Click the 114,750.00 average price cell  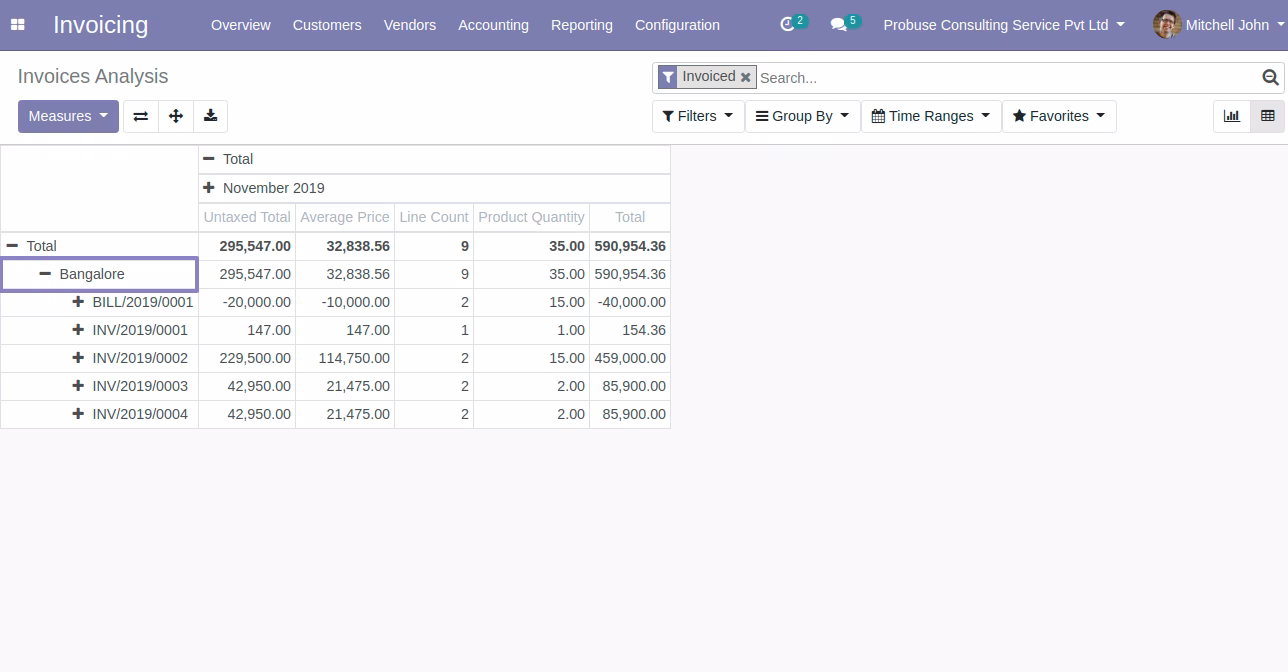point(345,358)
